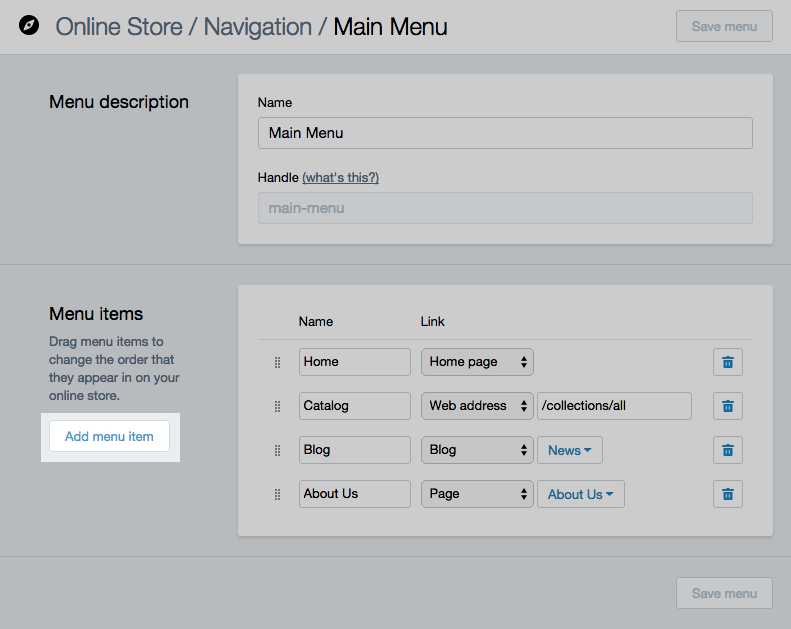This screenshot has height=629, width=791.
Task: Go to Navigation breadcrumb
Action: [257, 27]
